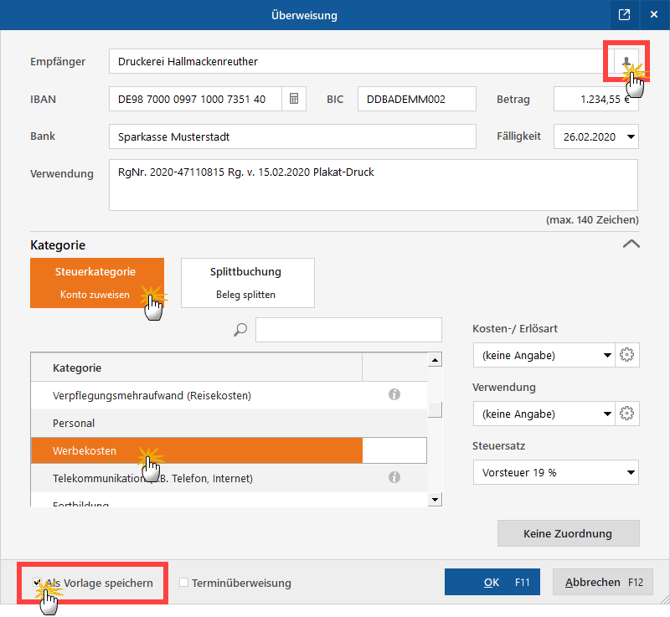Image resolution: width=670 pixels, height=617 pixels.
Task: Click info icon for Verpflegungsmehraufwand row
Action: [394, 395]
